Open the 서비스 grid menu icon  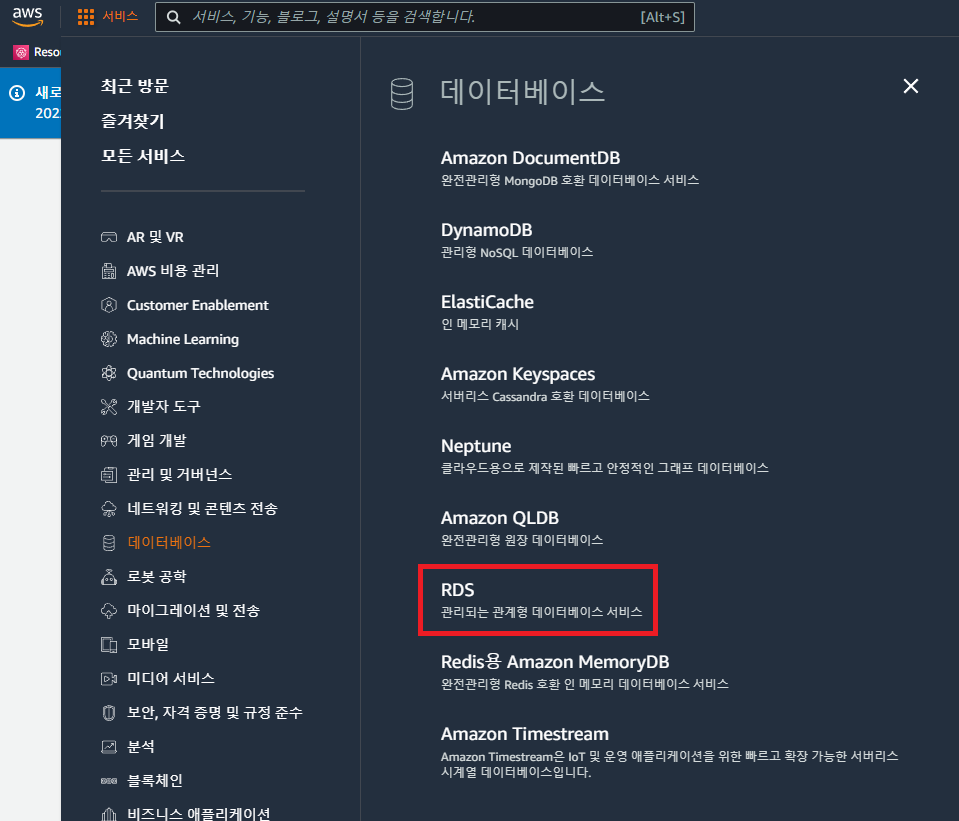coord(86,17)
